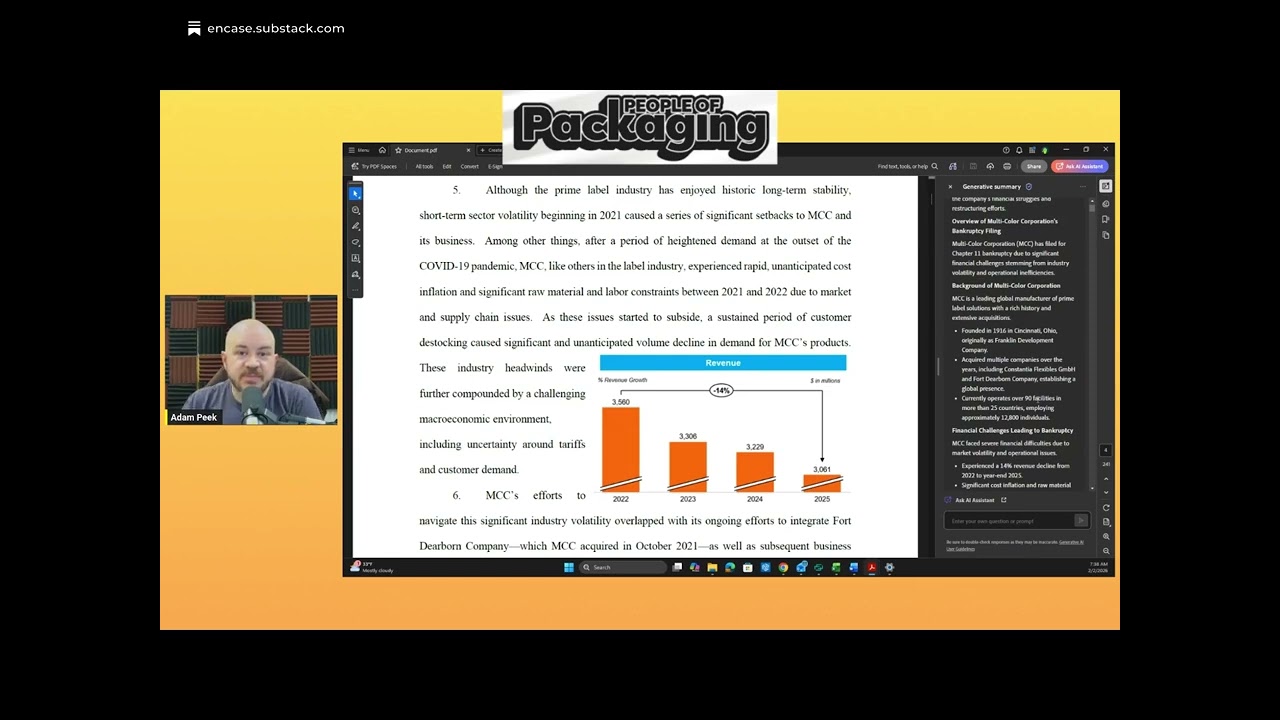1280x720 pixels.
Task: Click the 'Generative summary' panel title
Action: pyautogui.click(x=991, y=186)
